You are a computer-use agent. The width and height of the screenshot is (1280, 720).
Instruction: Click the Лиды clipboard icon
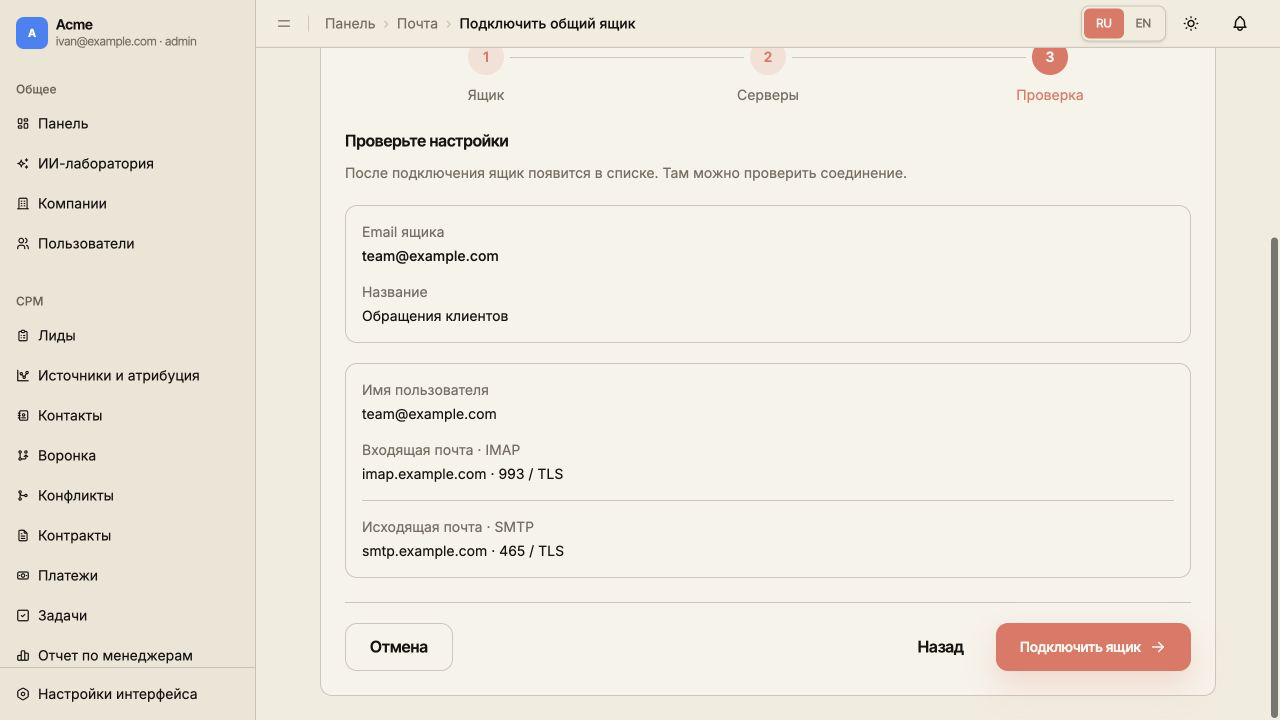23,336
